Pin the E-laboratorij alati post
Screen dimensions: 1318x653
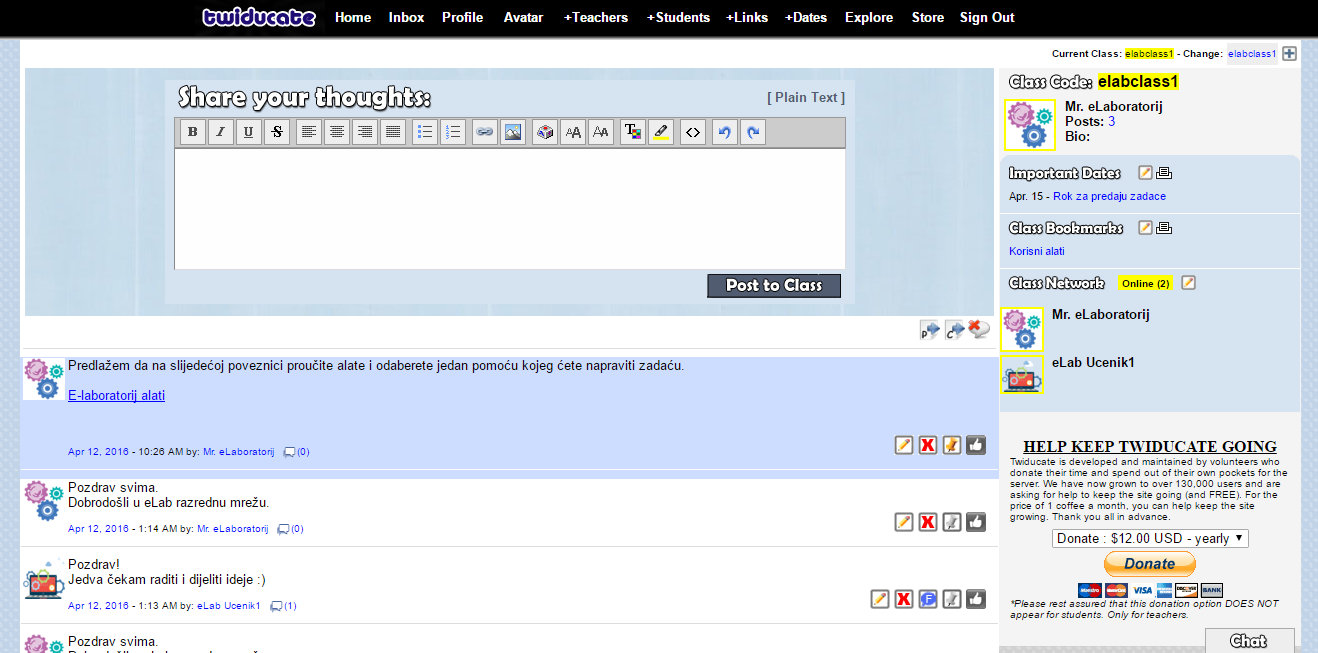952,445
